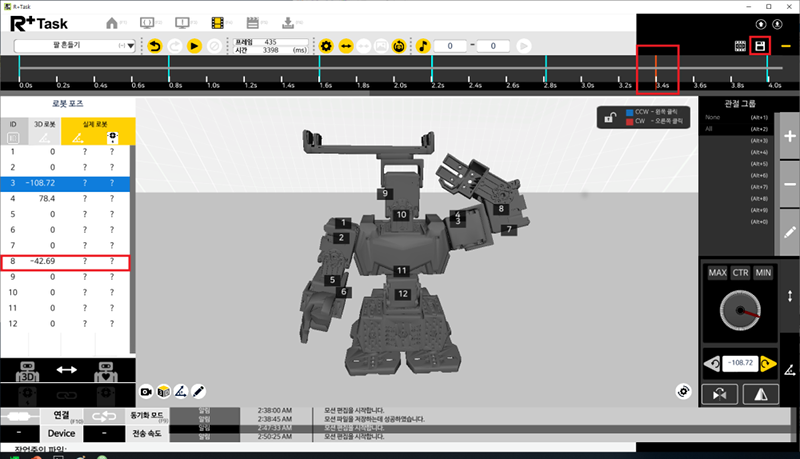The image size is (800, 459).
Task: Click the music note icon
Action: pyautogui.click(x=423, y=46)
